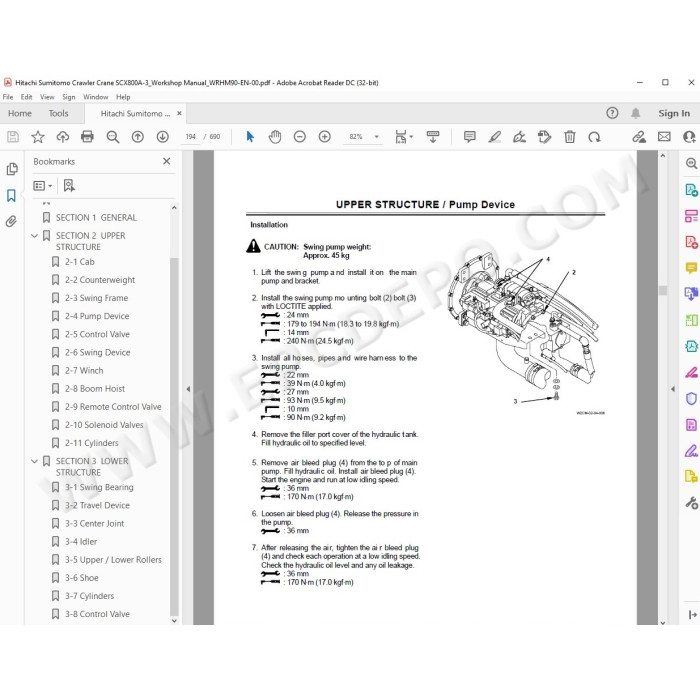Add file to starred bookmarks
Image resolution: width=700 pixels, height=700 pixels.
38,137
